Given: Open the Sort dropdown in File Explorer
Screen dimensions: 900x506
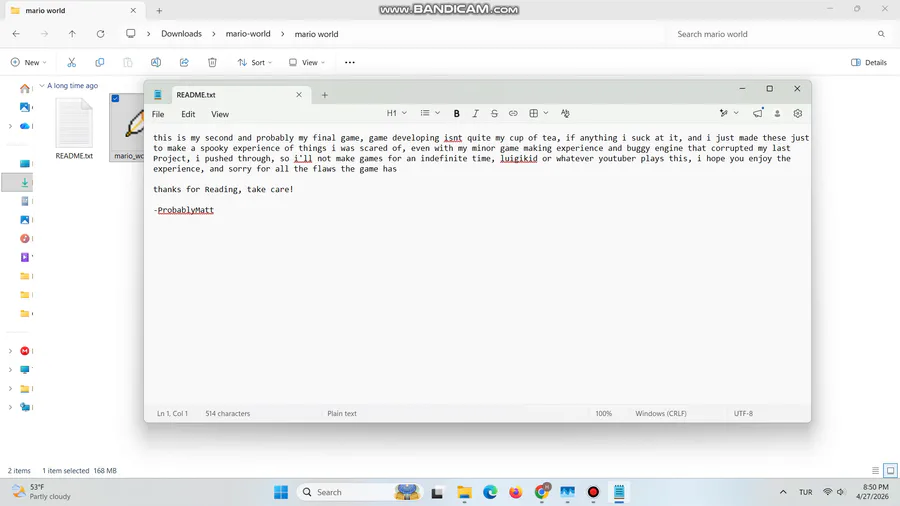Looking at the screenshot, I should [x=254, y=63].
